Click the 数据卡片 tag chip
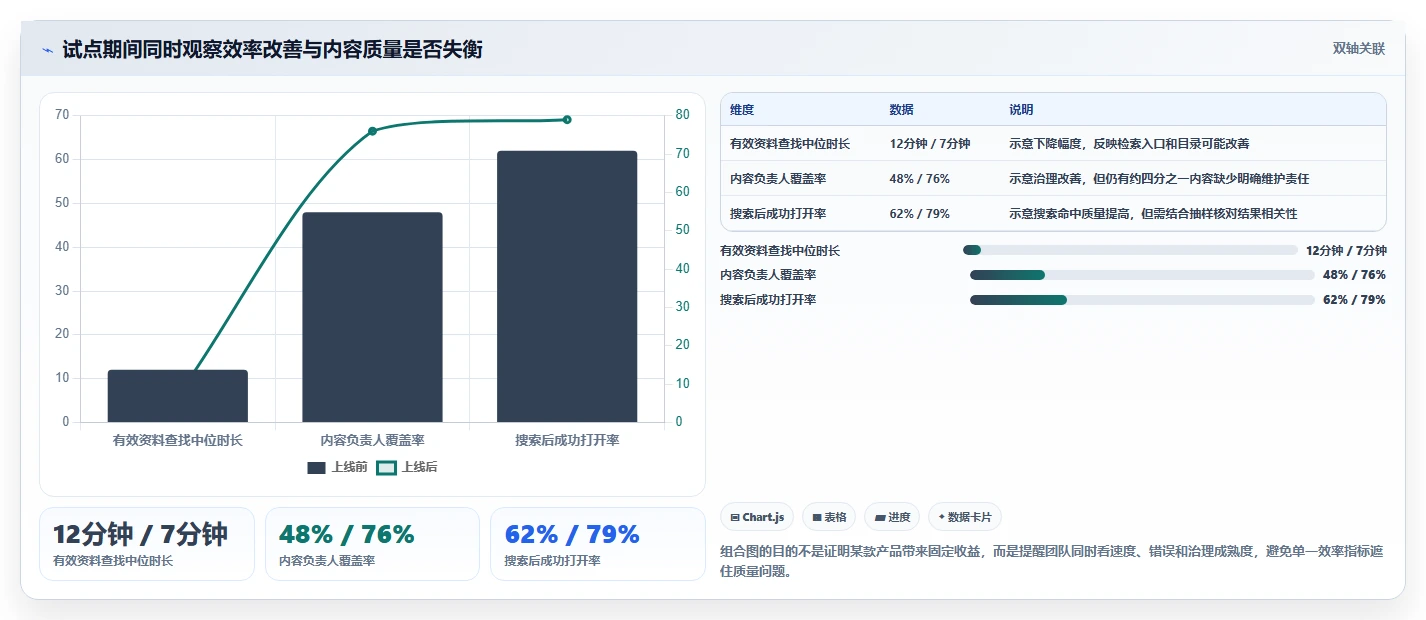The image size is (1426, 620). (965, 517)
